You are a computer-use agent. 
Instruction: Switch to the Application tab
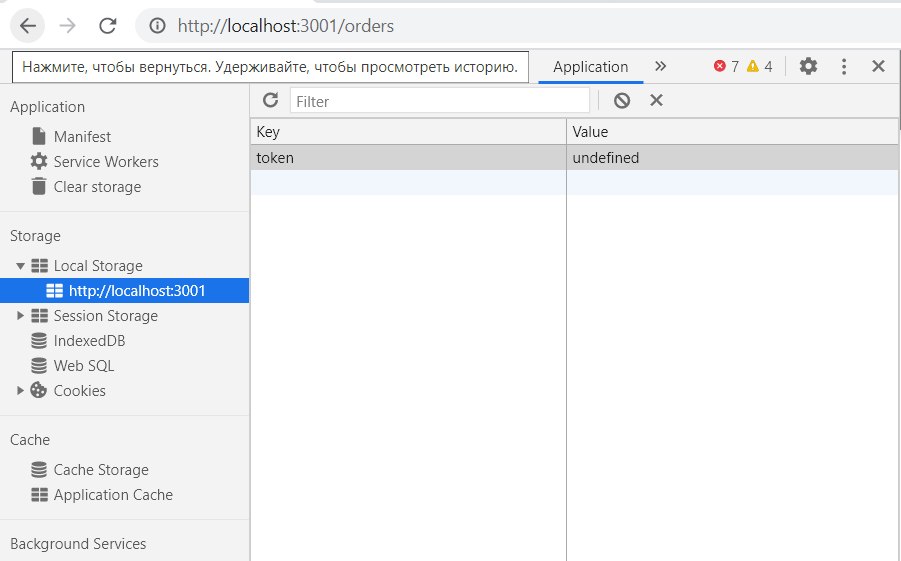[590, 67]
